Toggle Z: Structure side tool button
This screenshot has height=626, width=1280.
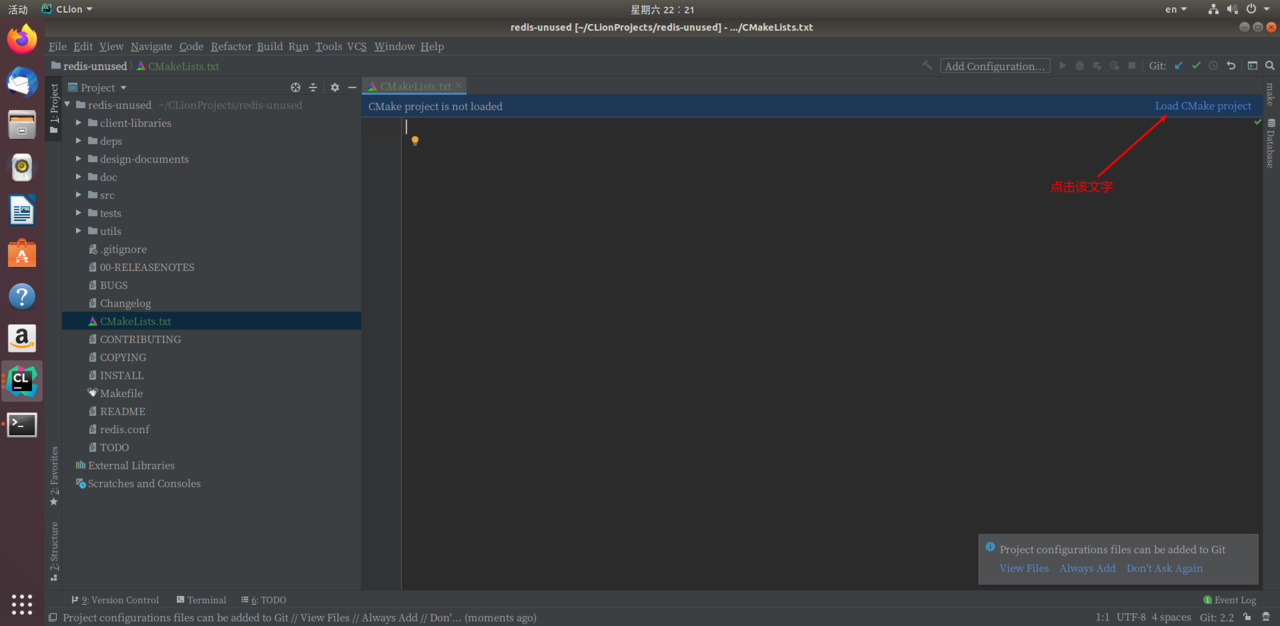coord(54,551)
